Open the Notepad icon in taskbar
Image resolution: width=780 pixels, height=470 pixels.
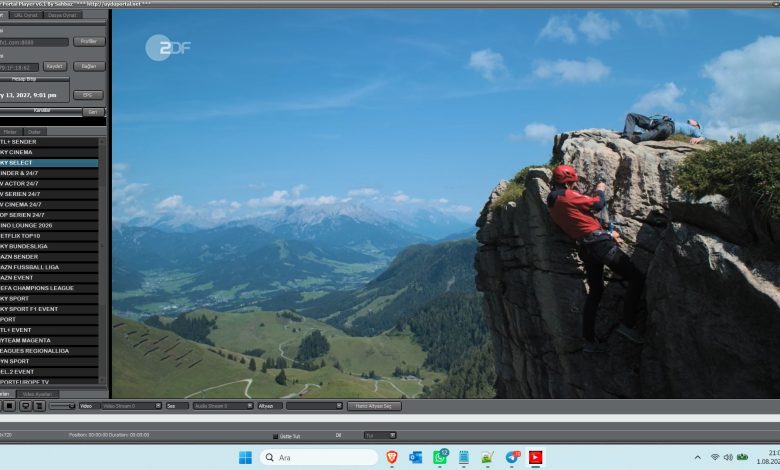[x=464, y=457]
